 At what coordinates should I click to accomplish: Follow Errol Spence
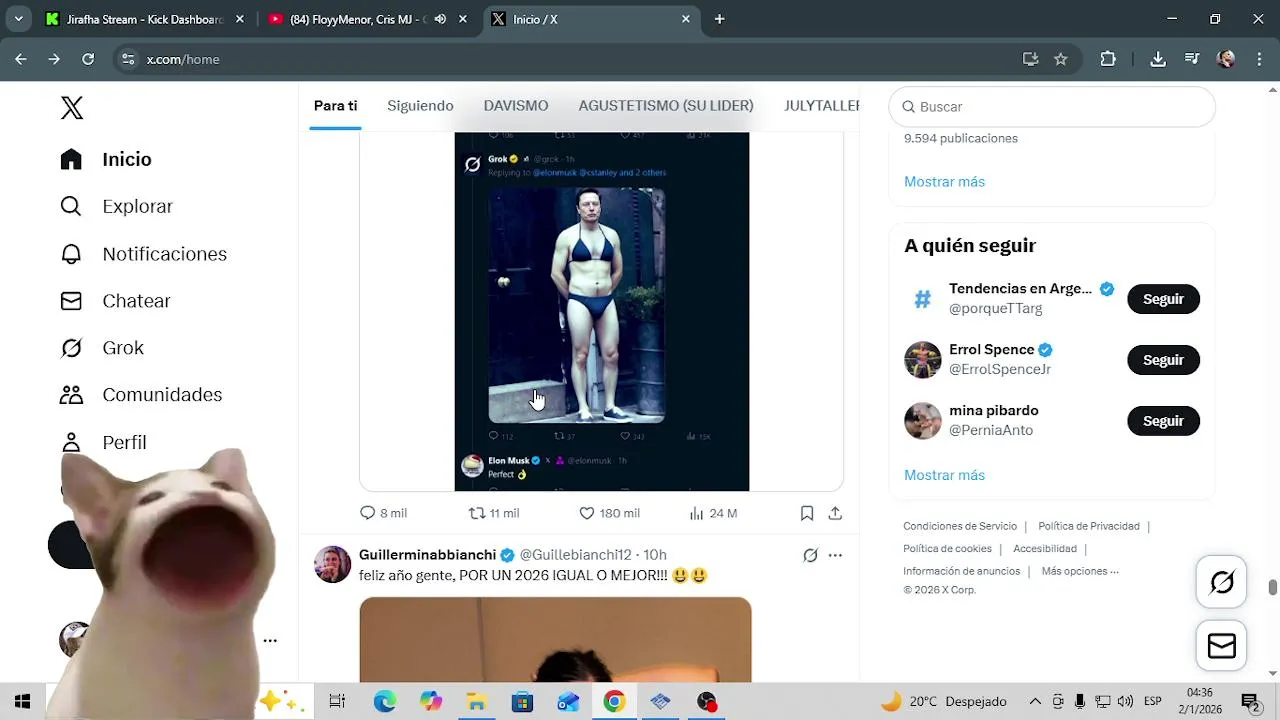(1163, 360)
